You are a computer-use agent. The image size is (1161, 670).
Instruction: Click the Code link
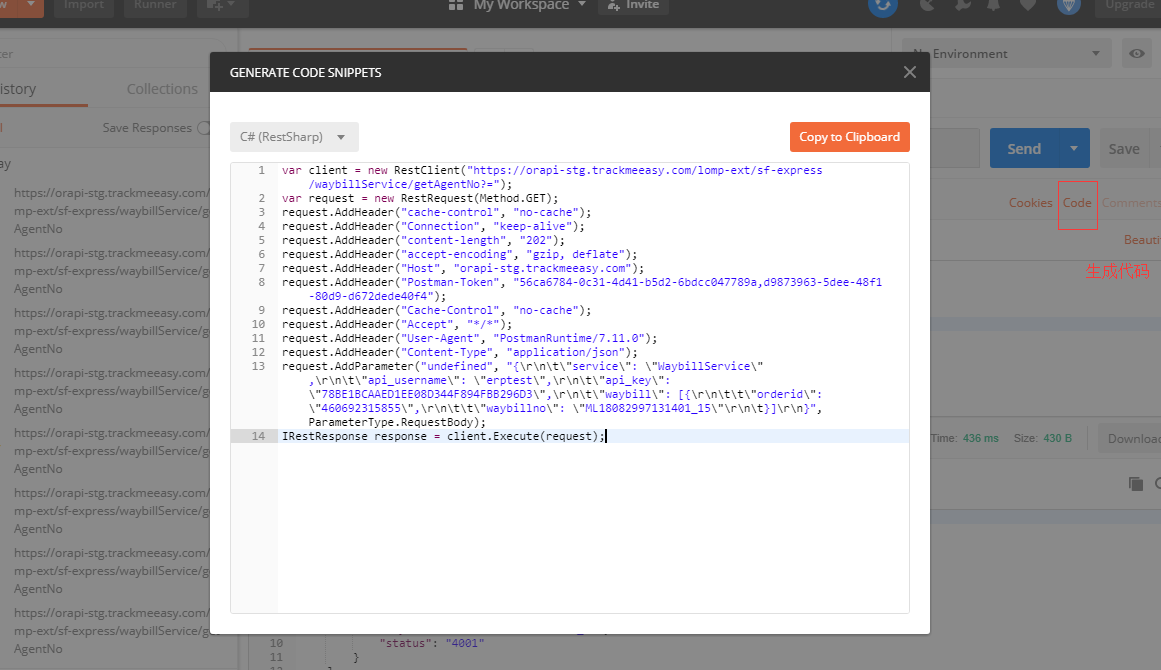tap(1077, 203)
